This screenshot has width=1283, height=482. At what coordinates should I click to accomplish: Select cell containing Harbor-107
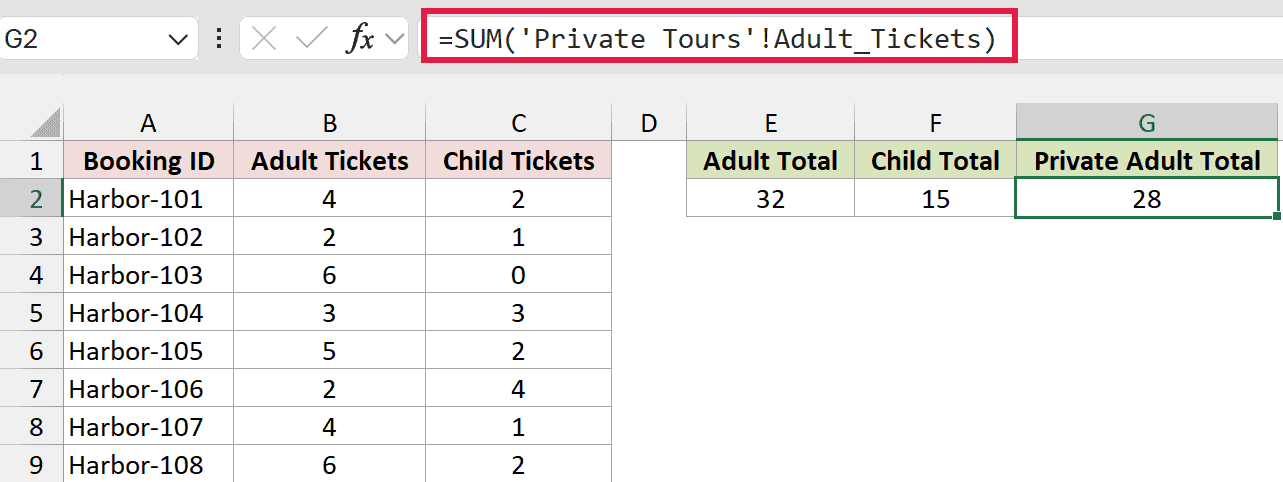tap(148, 427)
